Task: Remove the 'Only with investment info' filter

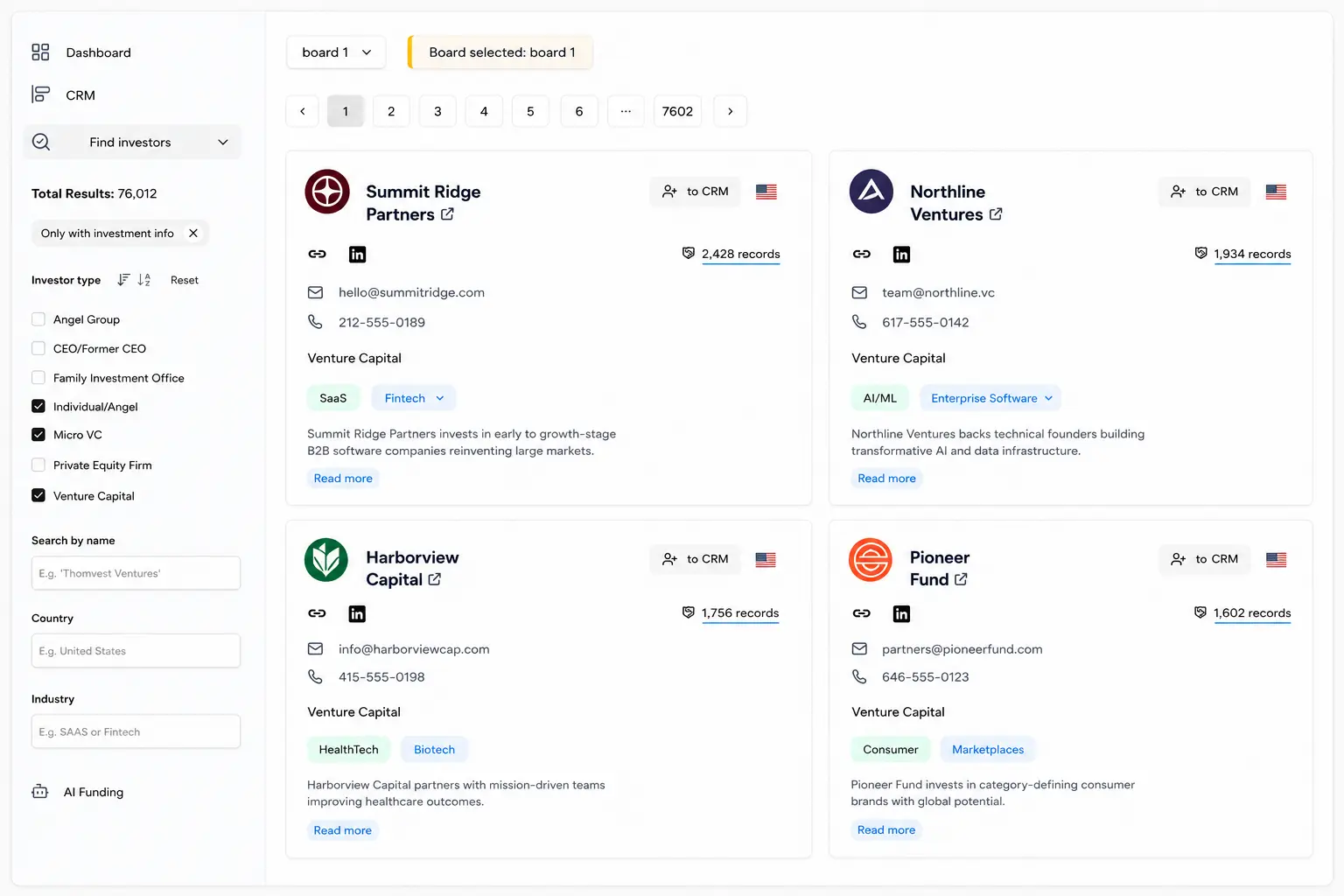Action: pyautogui.click(x=193, y=233)
